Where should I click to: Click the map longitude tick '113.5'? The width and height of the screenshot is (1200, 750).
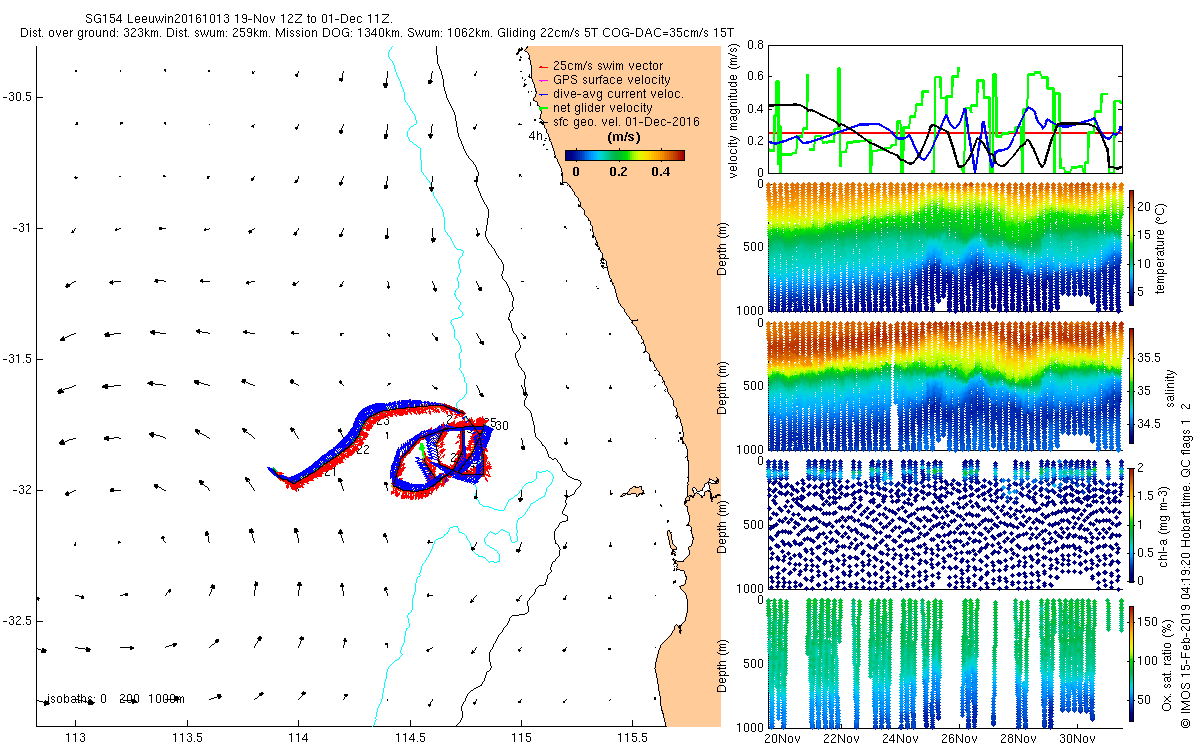coord(187,739)
